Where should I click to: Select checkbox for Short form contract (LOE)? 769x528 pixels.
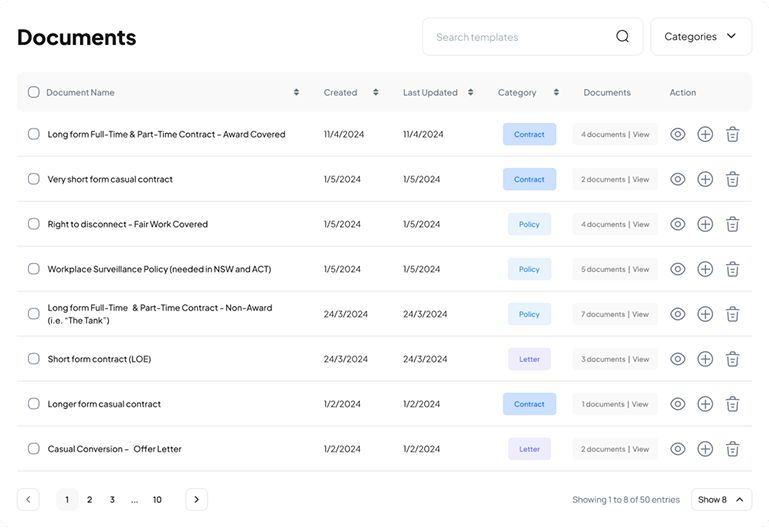click(x=34, y=359)
